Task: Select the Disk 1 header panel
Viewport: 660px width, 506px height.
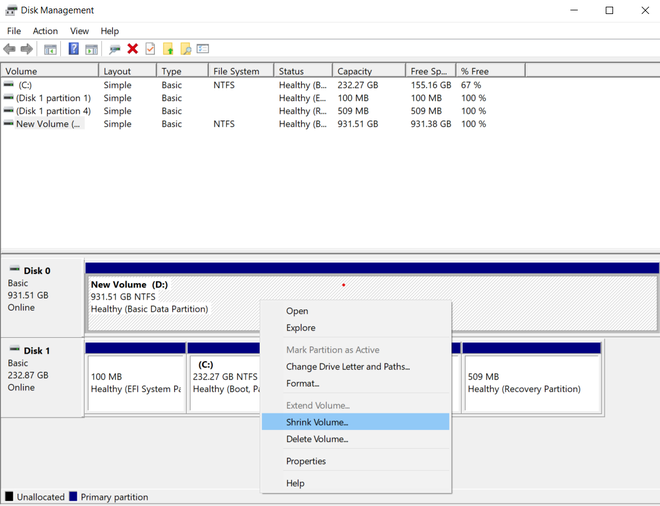Action: [42, 378]
